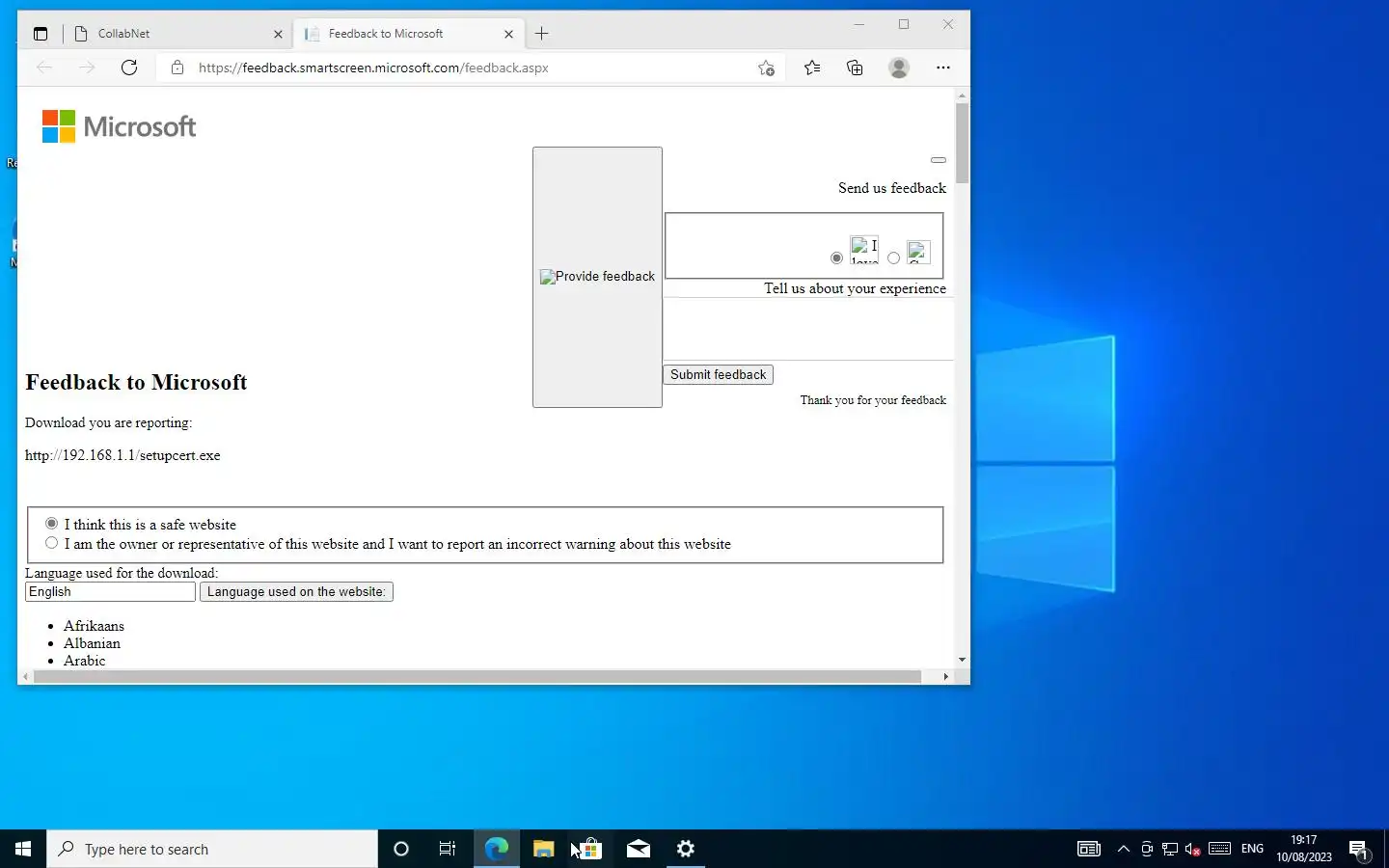Click the horizontal scrollbar thumb
The height and width of the screenshot is (868, 1389).
click(477, 677)
